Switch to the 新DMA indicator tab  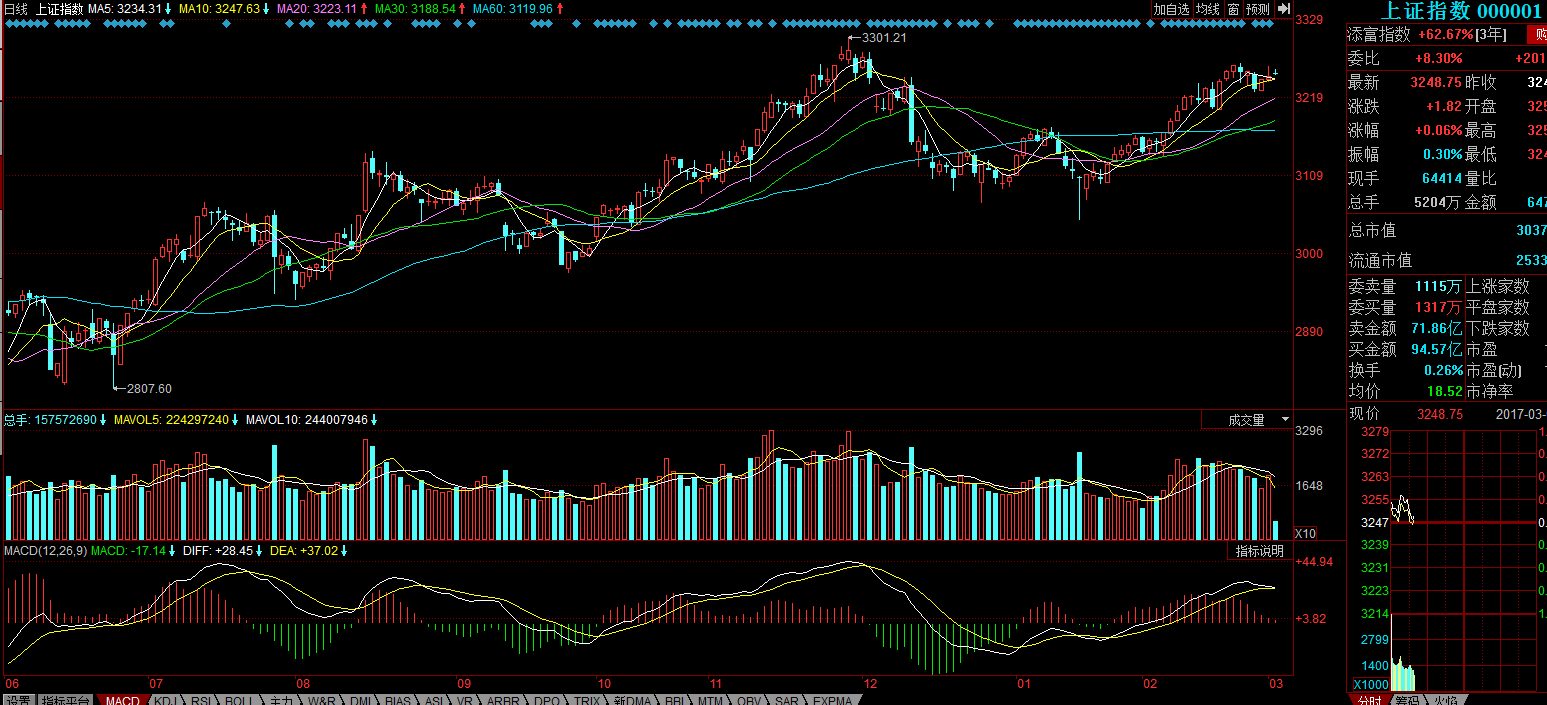633,700
